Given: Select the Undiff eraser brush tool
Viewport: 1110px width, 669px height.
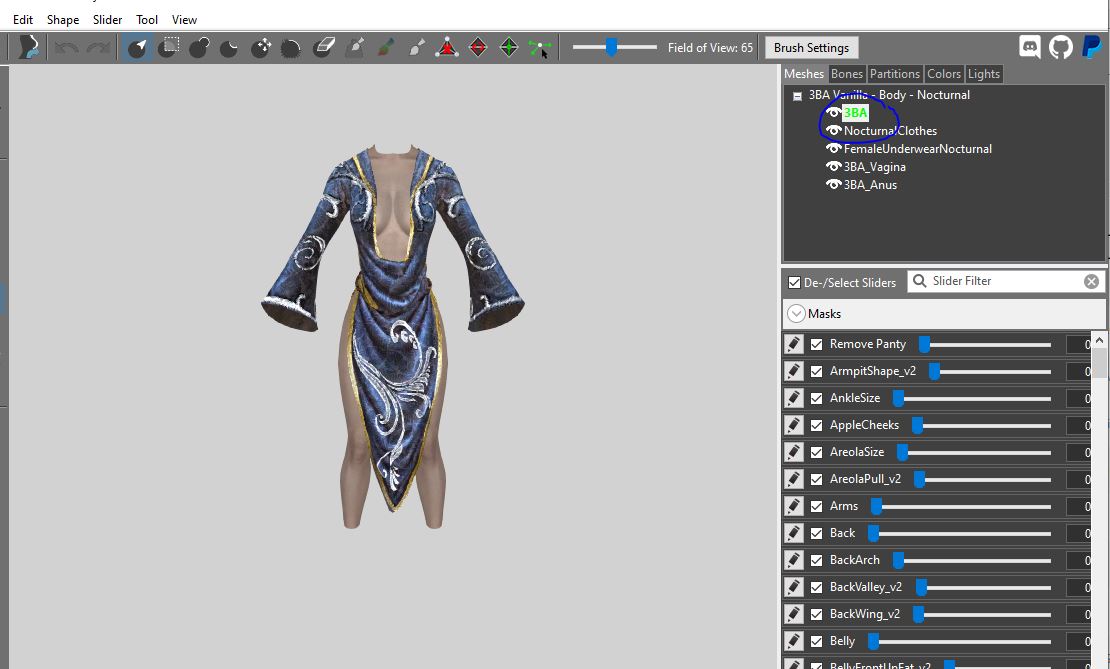Looking at the screenshot, I should coord(324,47).
